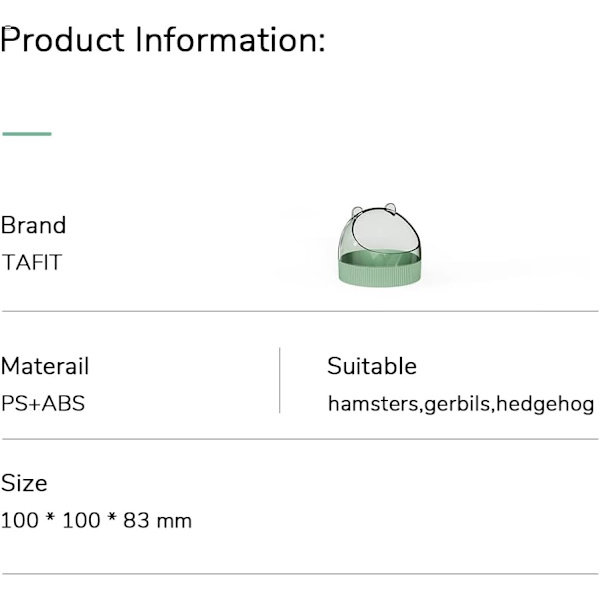Image resolution: width=600 pixels, height=600 pixels.
Task: Click the horizontal line below Materail section
Action: [300, 439]
